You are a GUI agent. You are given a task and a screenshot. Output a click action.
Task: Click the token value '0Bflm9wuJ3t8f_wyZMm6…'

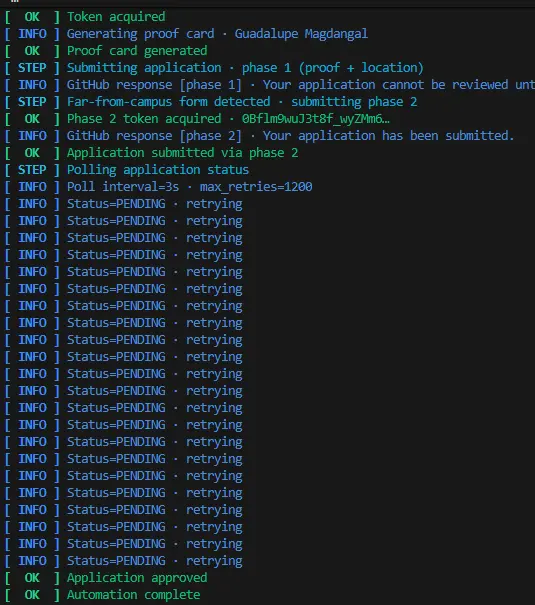316,119
